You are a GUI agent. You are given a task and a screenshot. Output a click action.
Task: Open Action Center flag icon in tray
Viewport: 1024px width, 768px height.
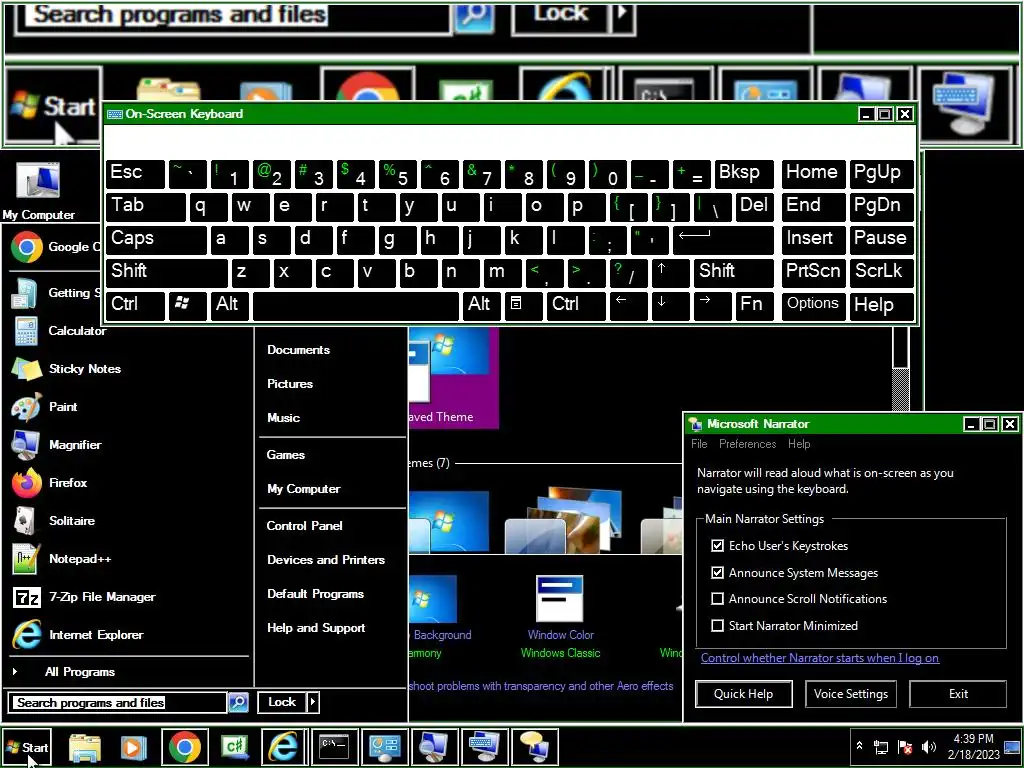(905, 747)
